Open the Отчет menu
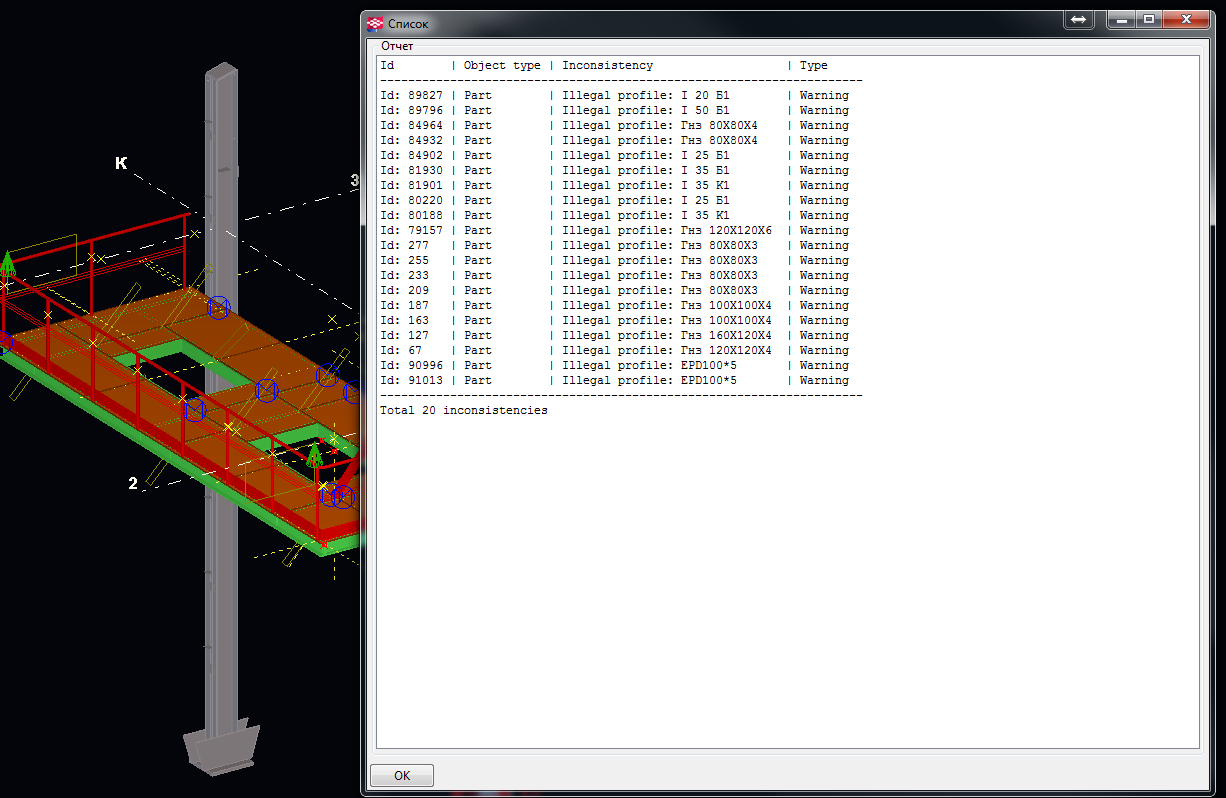The height and width of the screenshot is (798, 1226). click(x=397, y=46)
